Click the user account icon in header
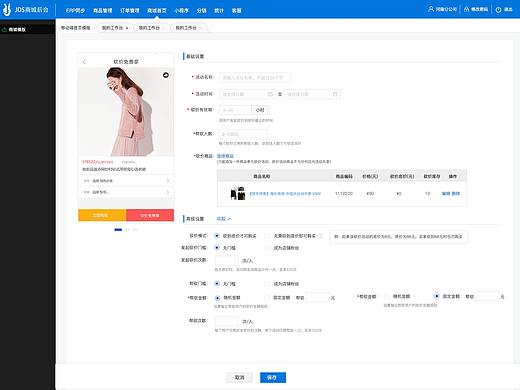 [x=431, y=9]
